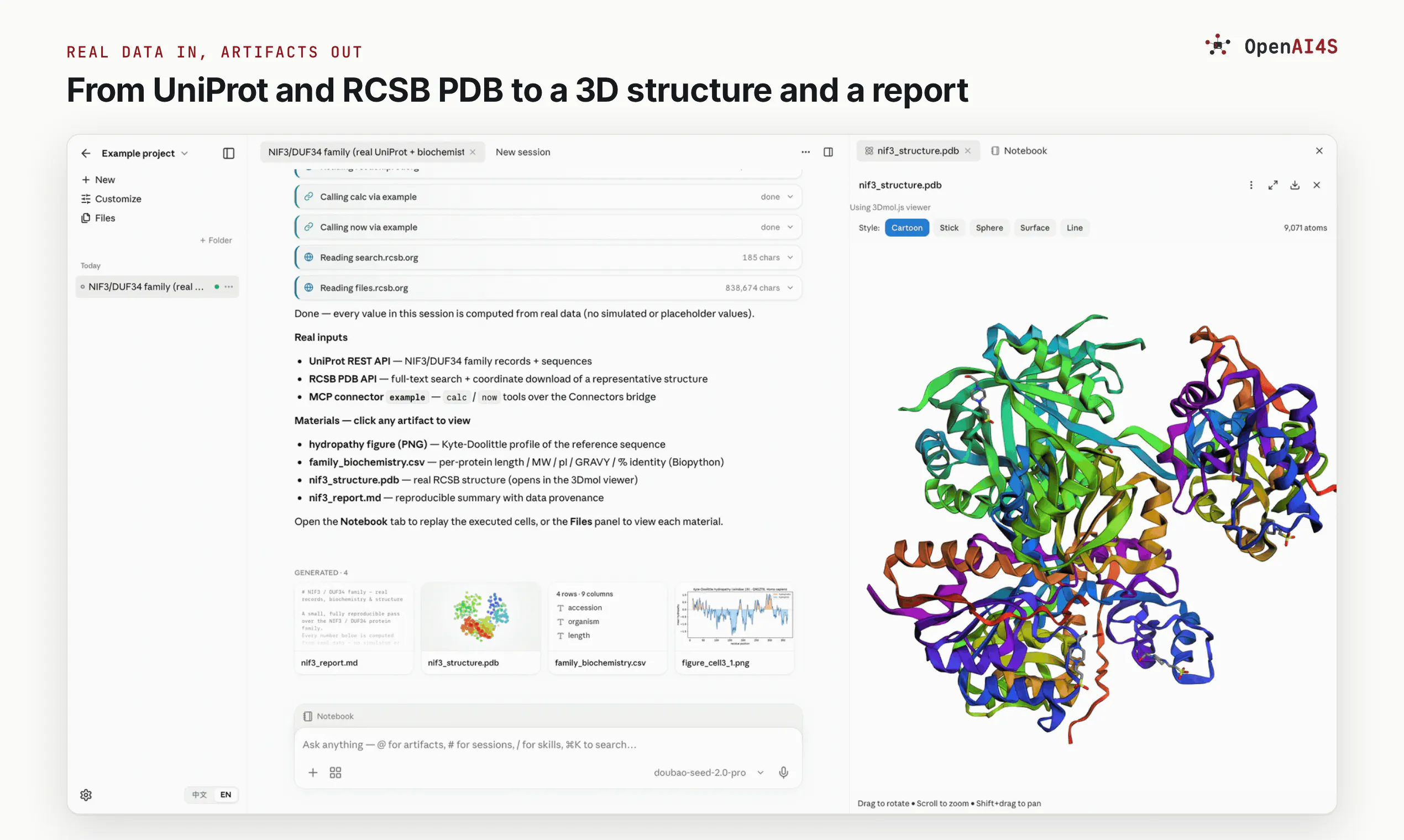
Task: Click the Notebook chip above the prompt
Action: [x=328, y=716]
